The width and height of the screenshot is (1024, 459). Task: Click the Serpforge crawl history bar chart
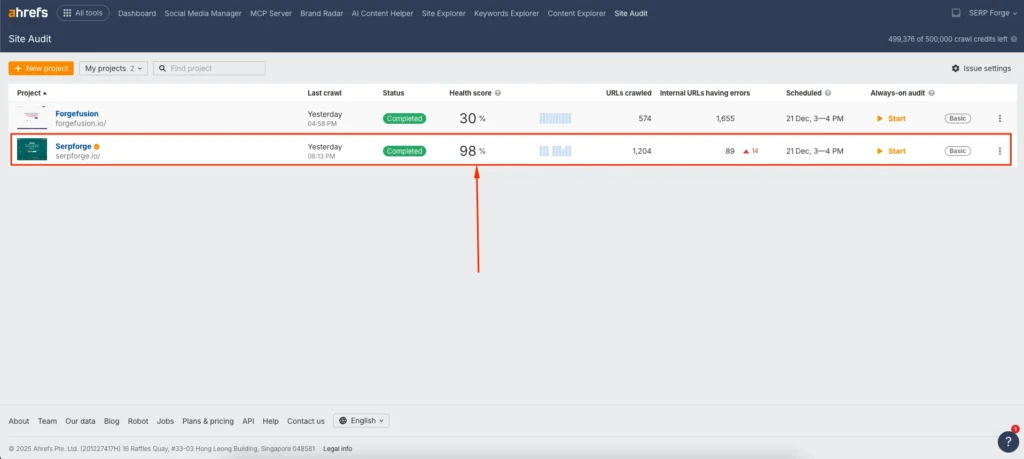(x=555, y=151)
